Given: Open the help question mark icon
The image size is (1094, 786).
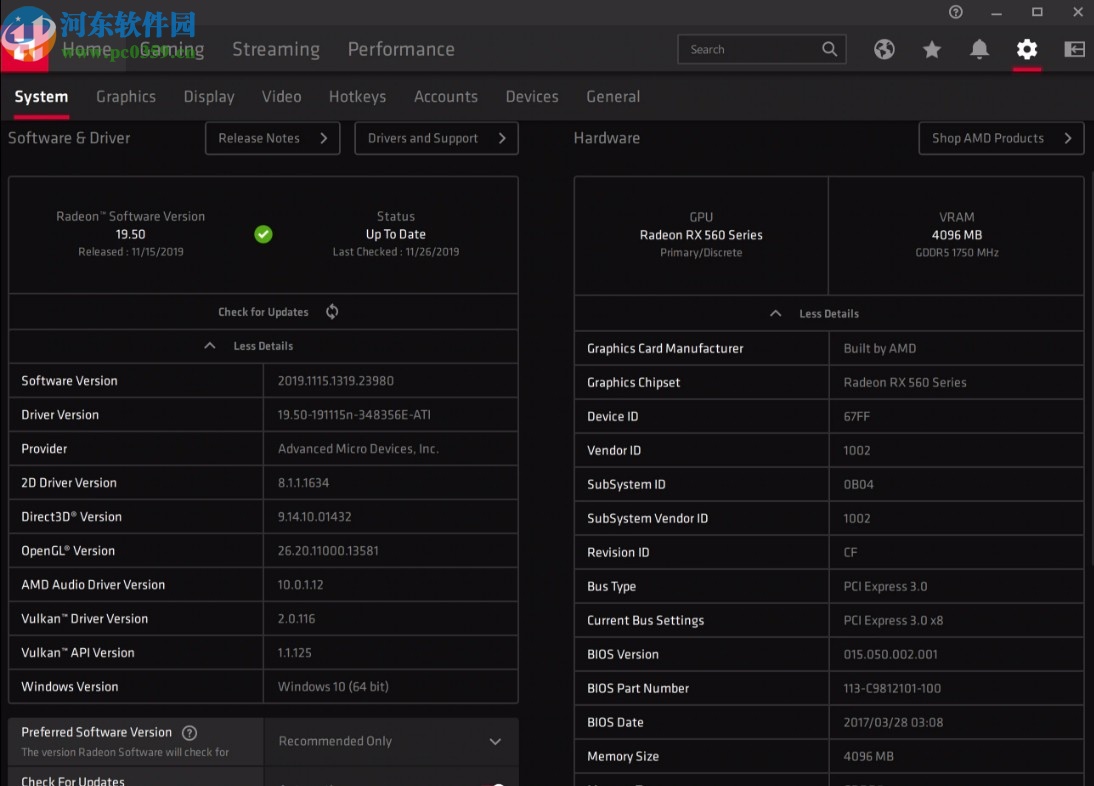Looking at the screenshot, I should [x=955, y=12].
